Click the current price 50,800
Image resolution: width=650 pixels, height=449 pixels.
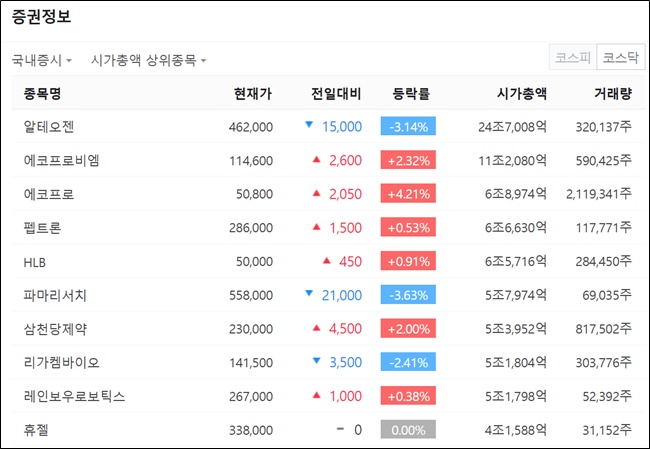(255, 194)
